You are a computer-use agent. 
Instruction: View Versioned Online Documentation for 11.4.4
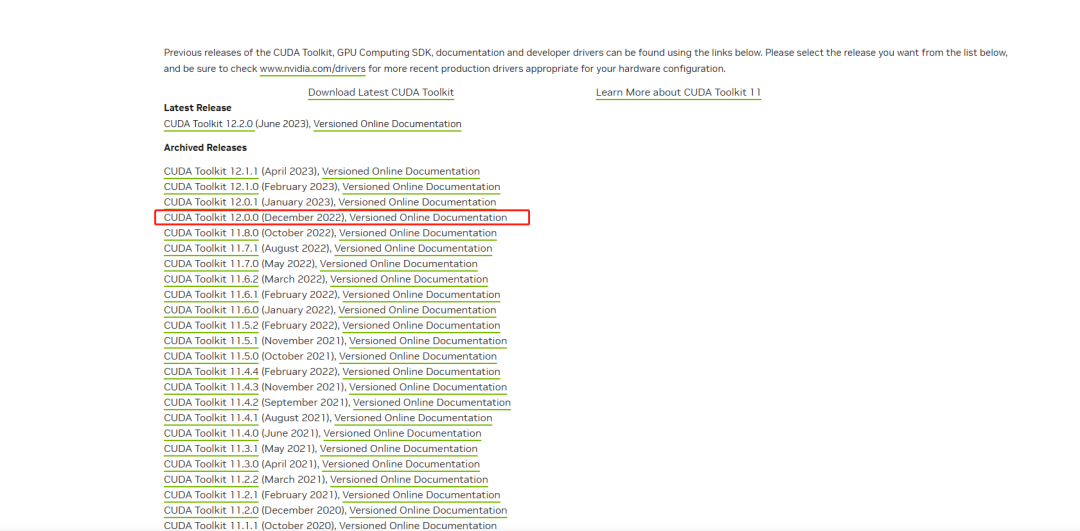click(422, 372)
